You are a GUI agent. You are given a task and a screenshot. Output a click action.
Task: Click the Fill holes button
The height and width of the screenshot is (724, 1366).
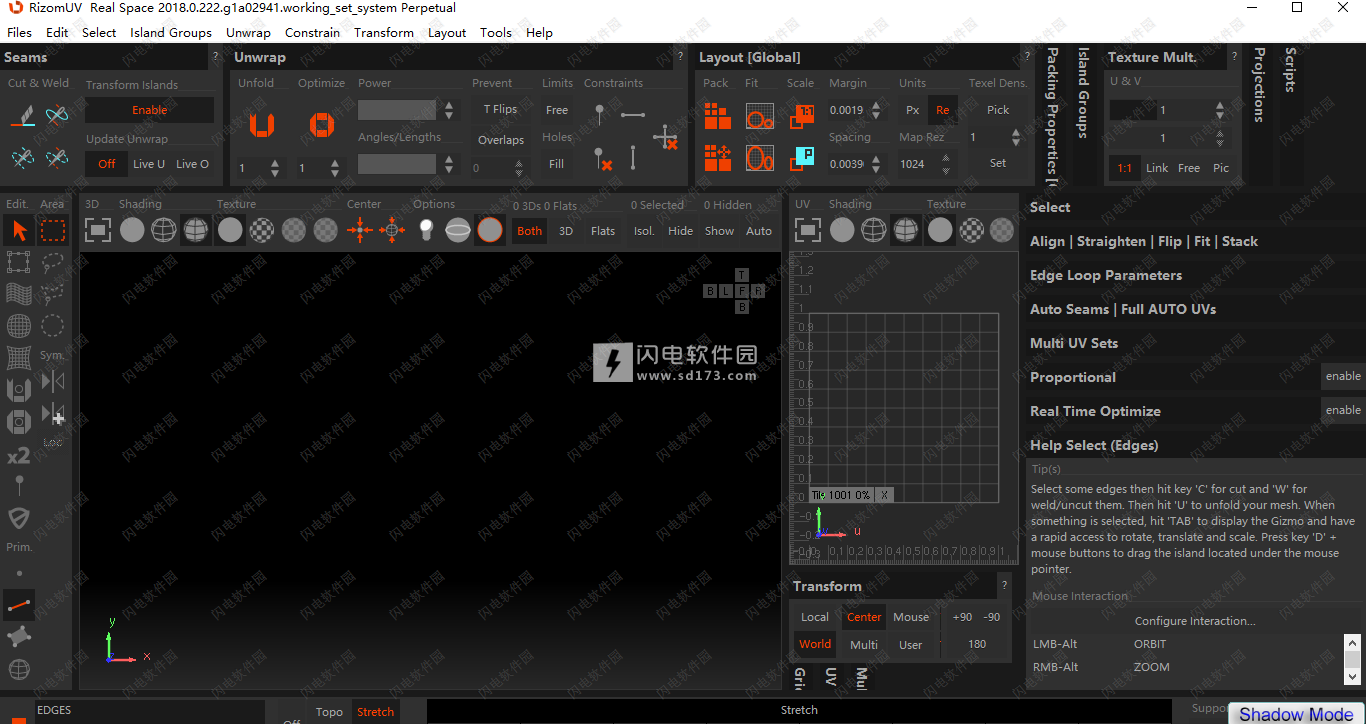pos(556,164)
